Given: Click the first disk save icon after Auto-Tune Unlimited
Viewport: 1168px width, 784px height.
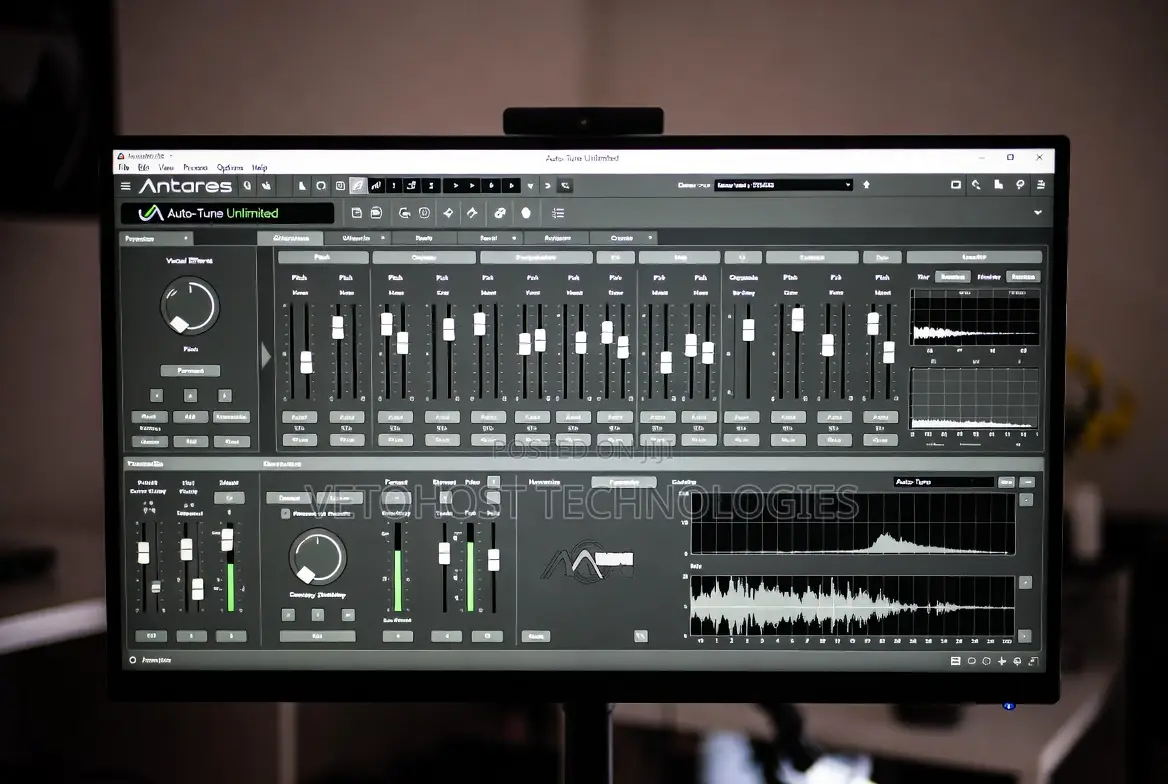Looking at the screenshot, I should point(357,213).
